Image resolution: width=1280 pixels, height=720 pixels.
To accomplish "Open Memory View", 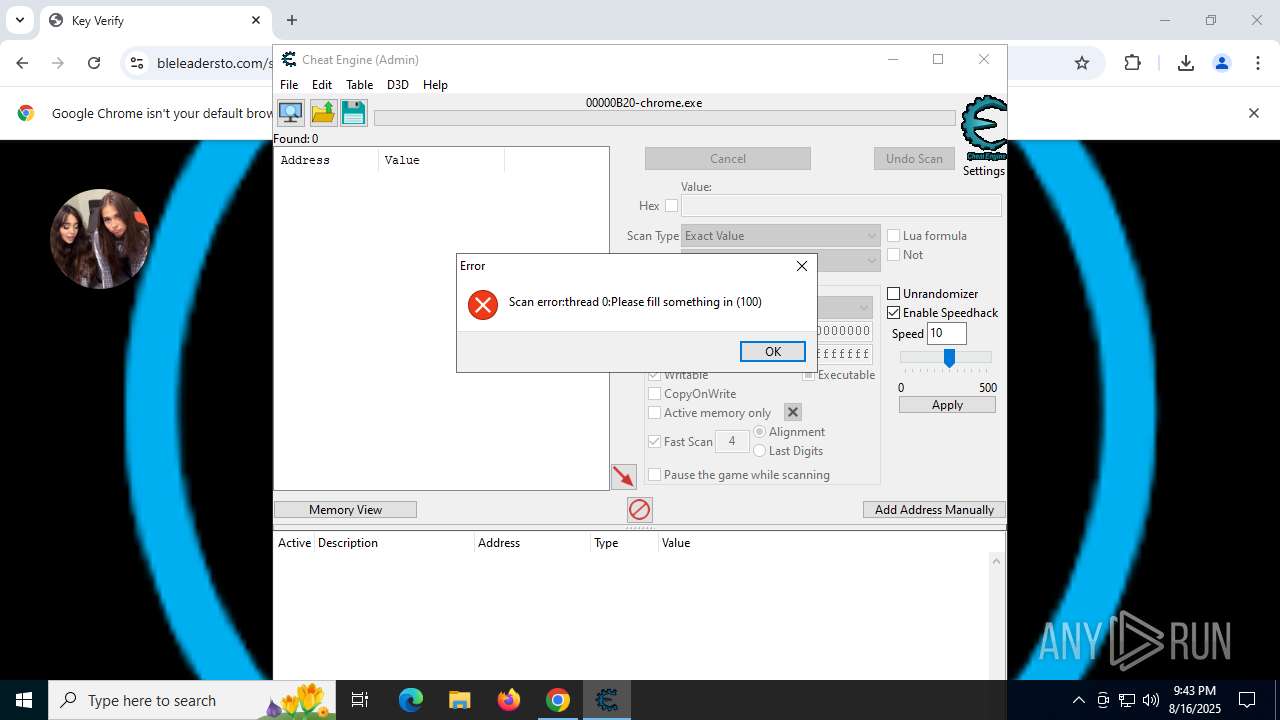I will click(x=345, y=510).
